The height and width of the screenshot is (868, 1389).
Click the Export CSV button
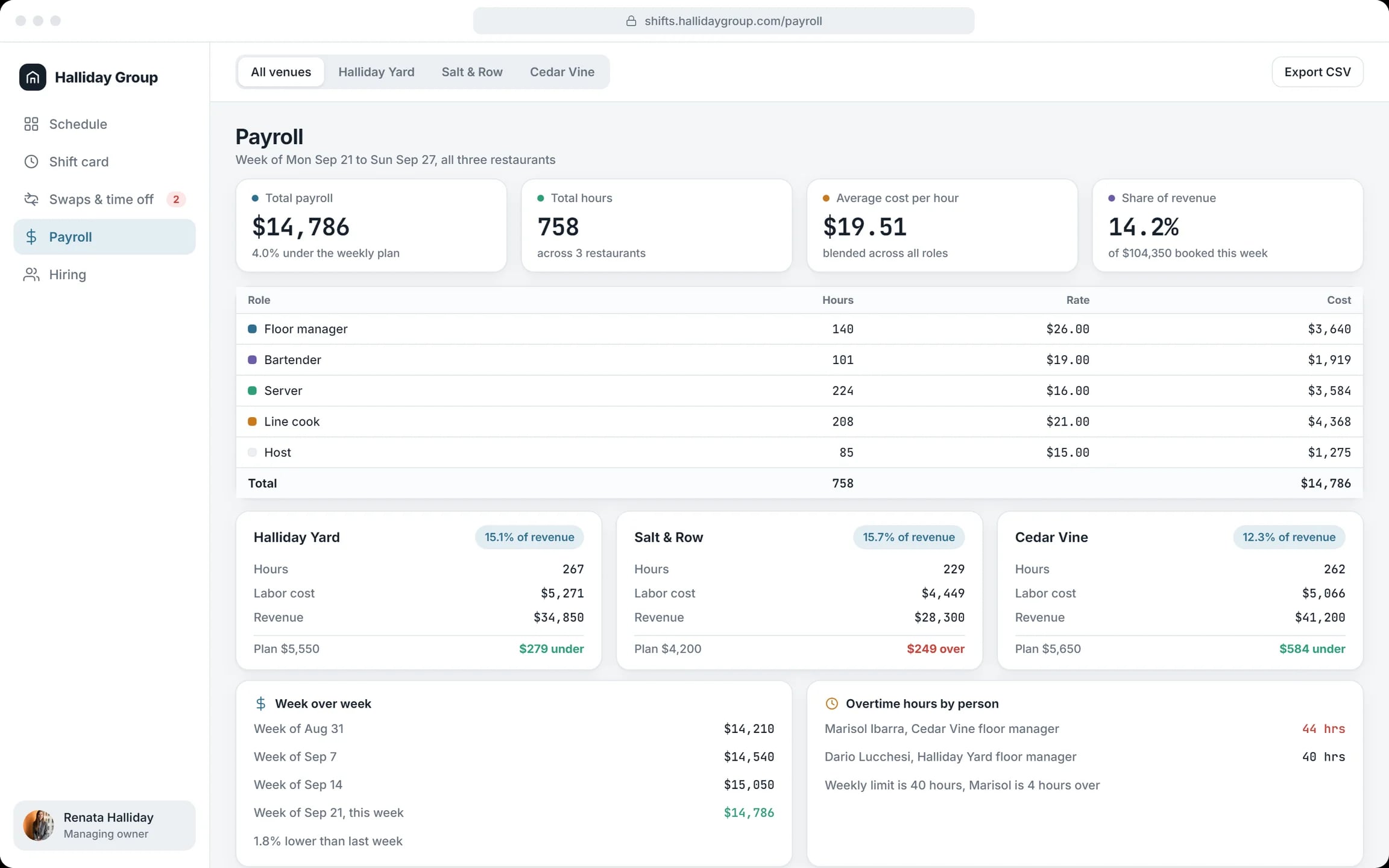[x=1317, y=72]
